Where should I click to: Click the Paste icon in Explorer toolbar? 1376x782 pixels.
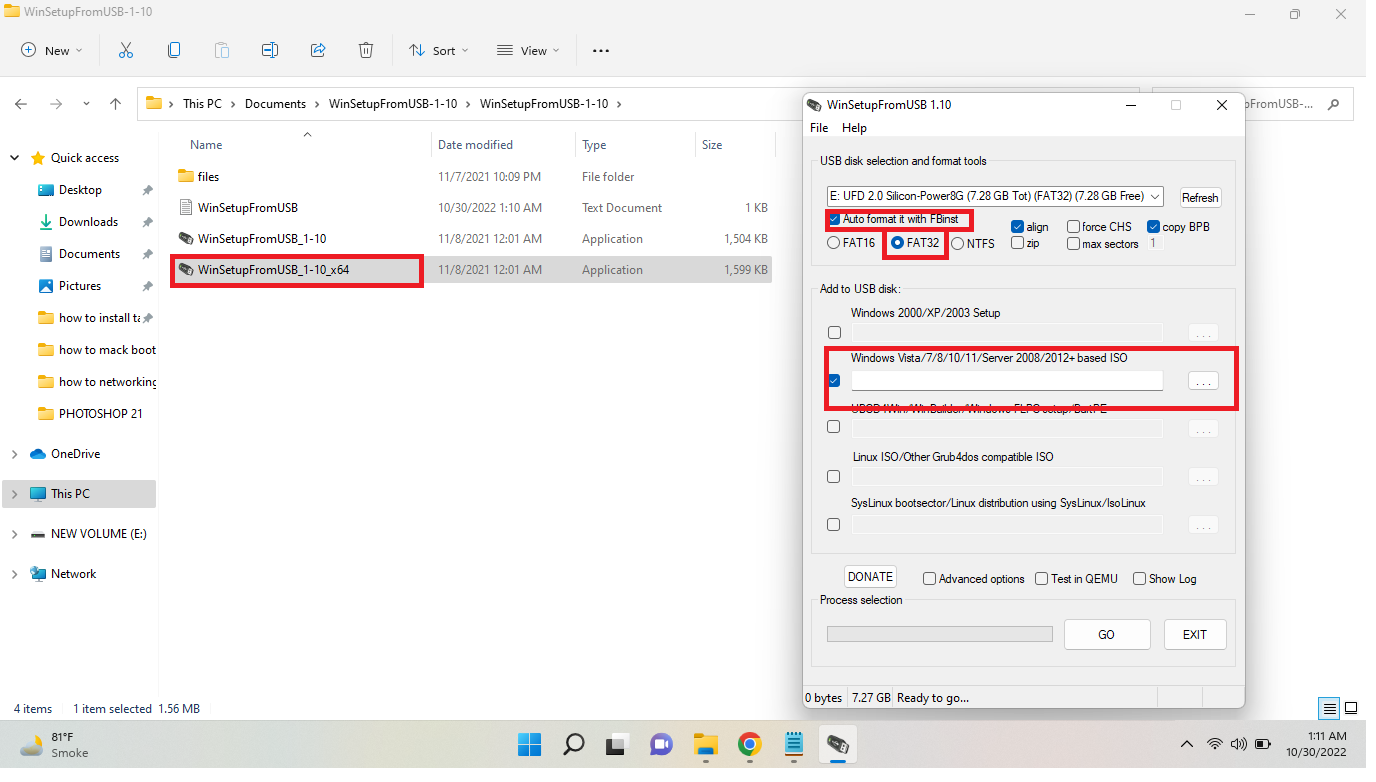pyautogui.click(x=222, y=50)
